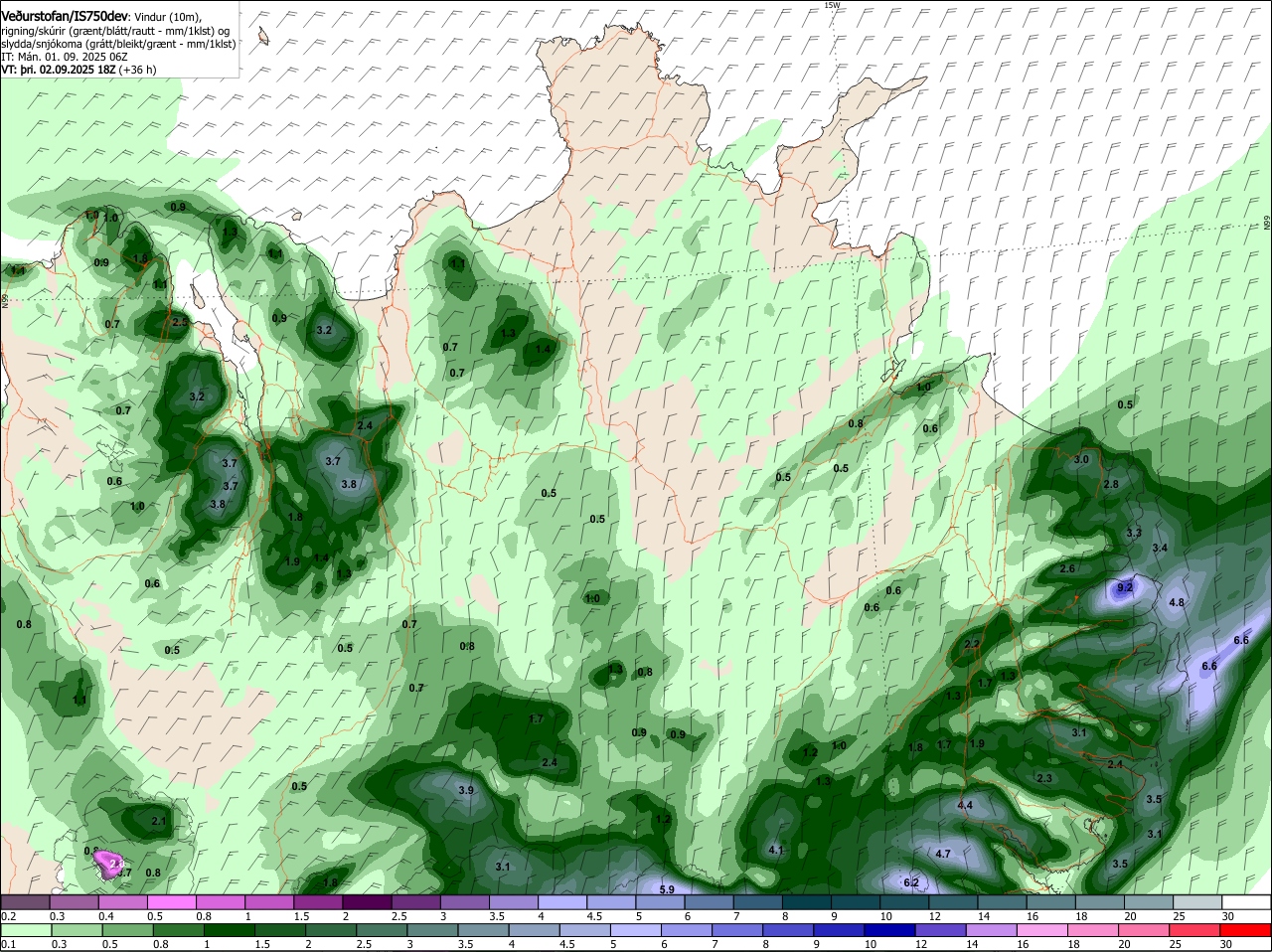The width and height of the screenshot is (1272, 952).
Task: Click the 4.7 precipitation value
Action: click(944, 854)
